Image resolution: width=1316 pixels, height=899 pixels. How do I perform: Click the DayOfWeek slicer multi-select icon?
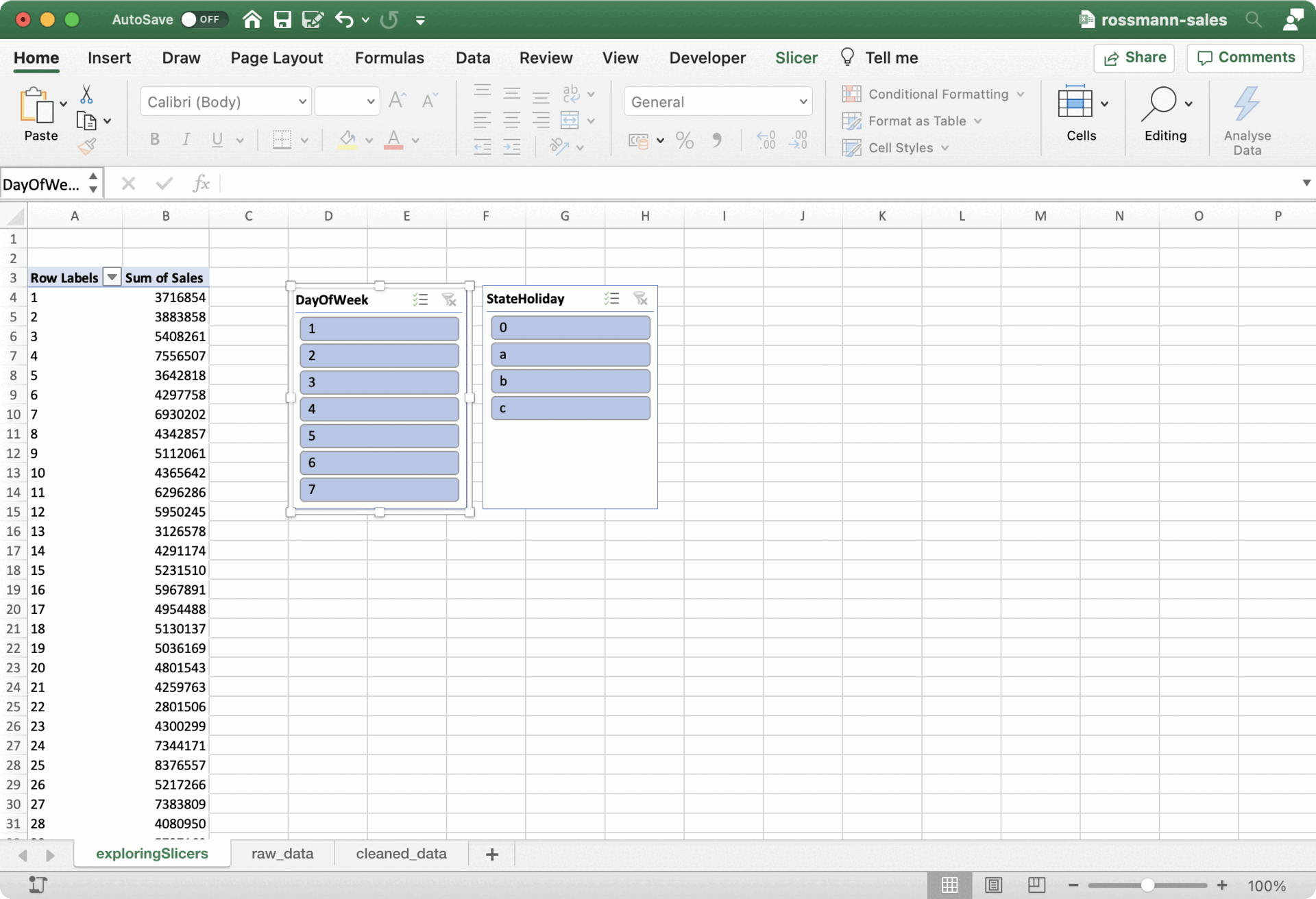420,299
